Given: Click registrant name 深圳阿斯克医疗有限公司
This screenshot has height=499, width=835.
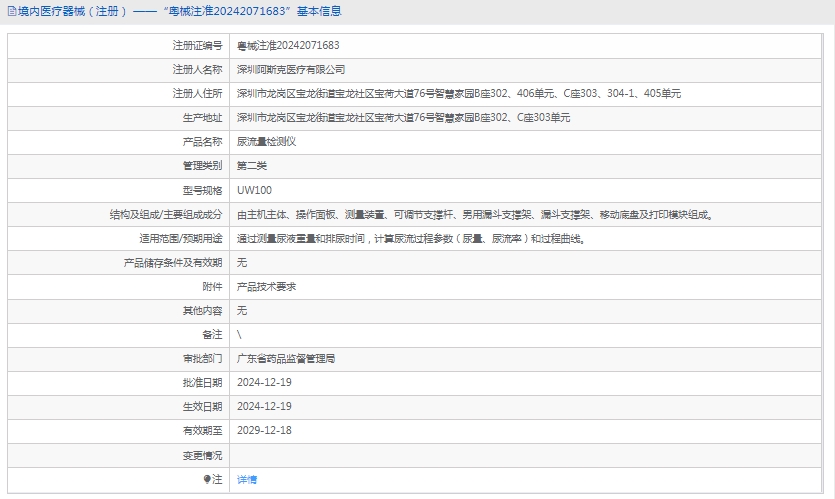Looking at the screenshot, I should (290, 69).
